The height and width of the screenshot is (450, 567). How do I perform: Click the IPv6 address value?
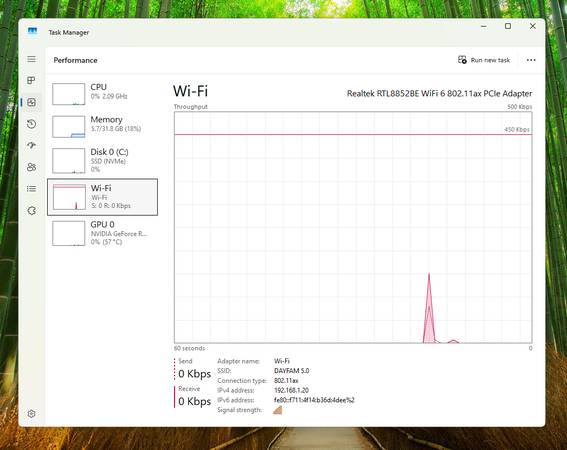tap(314, 400)
